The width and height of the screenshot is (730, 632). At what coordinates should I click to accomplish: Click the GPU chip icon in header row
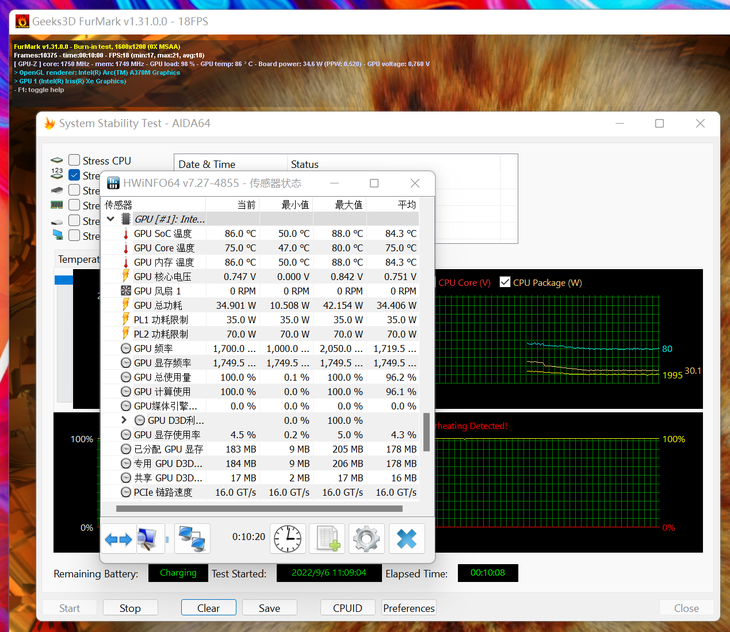(126, 219)
